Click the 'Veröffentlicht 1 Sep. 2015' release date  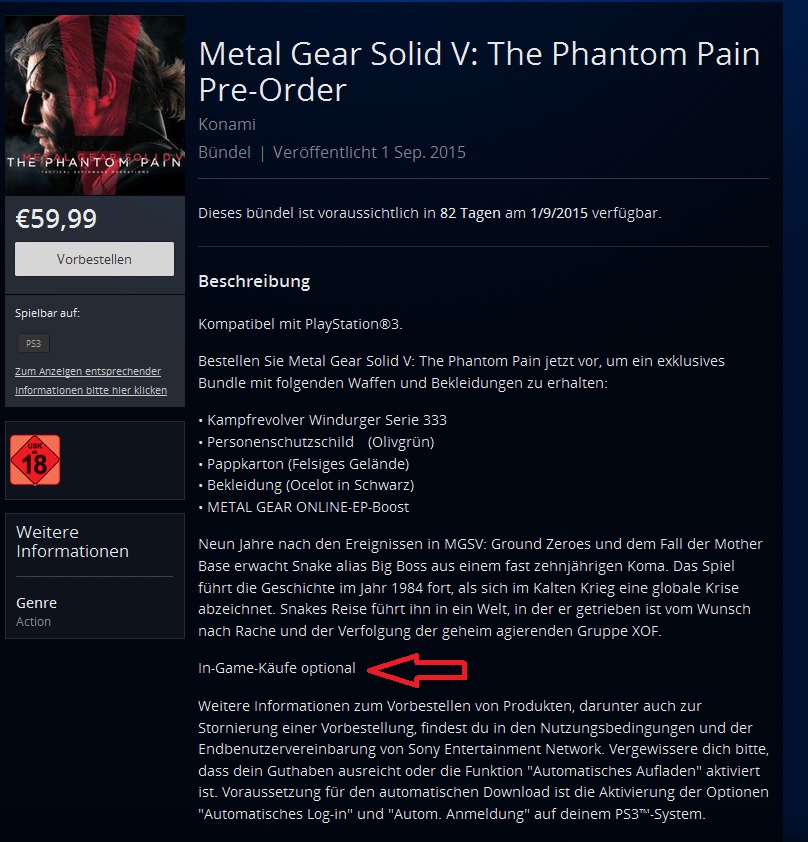click(369, 153)
